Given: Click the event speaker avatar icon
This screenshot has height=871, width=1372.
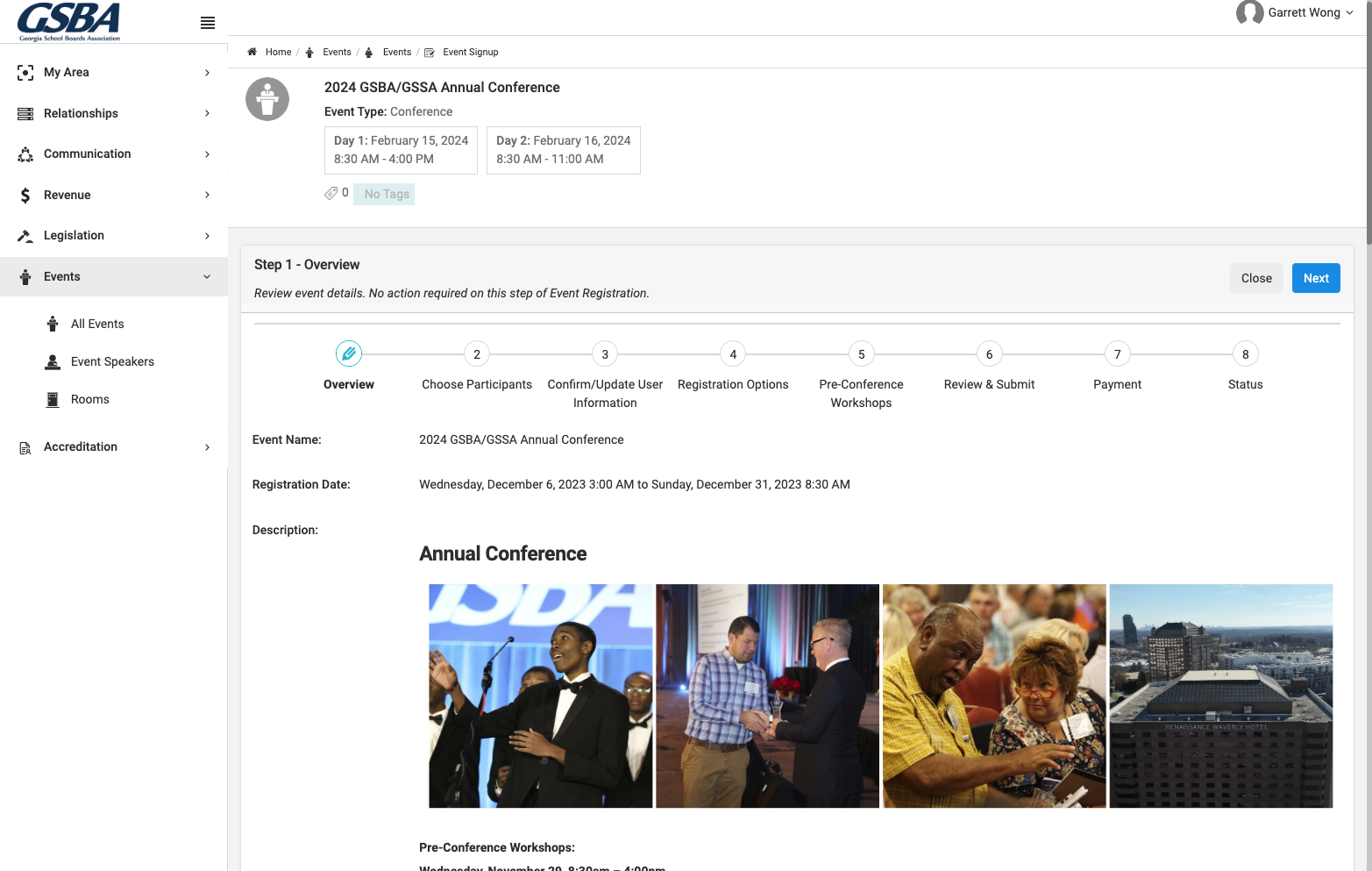Looking at the screenshot, I should coord(267,99).
